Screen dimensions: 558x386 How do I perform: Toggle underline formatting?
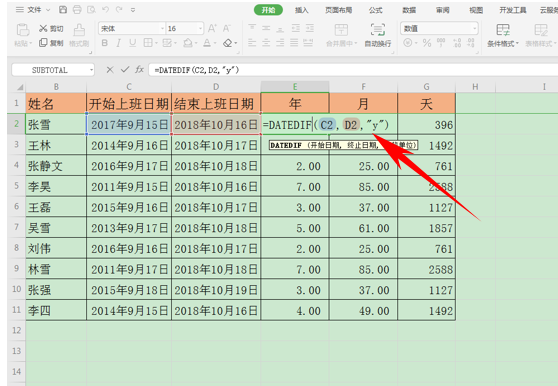pos(132,43)
